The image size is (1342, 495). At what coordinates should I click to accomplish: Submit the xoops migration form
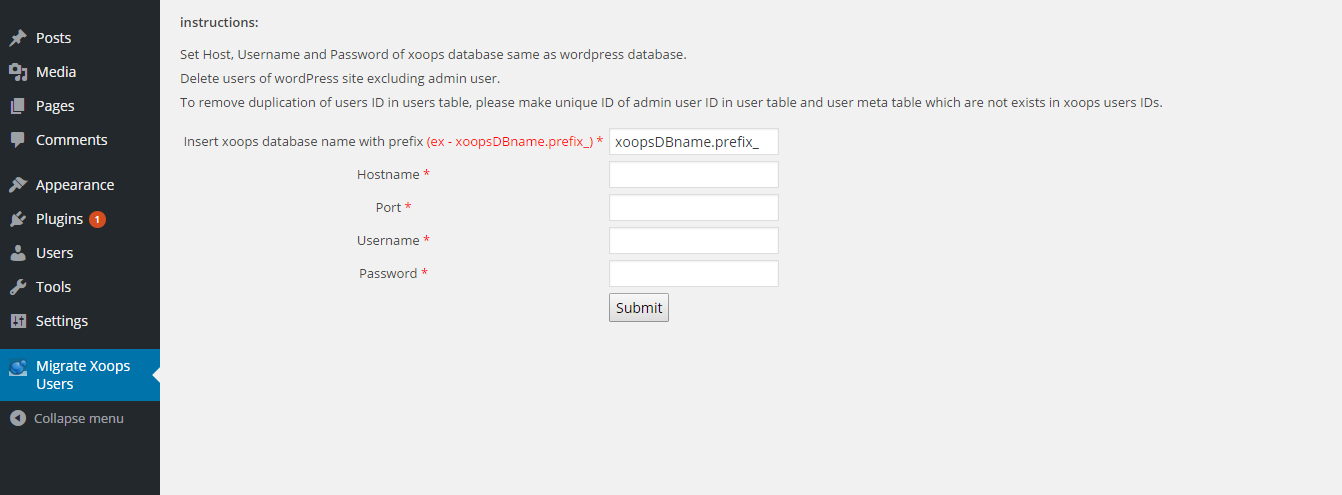[639, 308]
